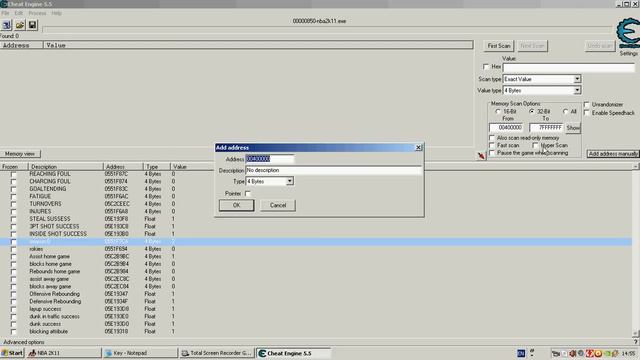640x360 pixels.
Task: Select the GOALTENDING row
Action: 316,189
